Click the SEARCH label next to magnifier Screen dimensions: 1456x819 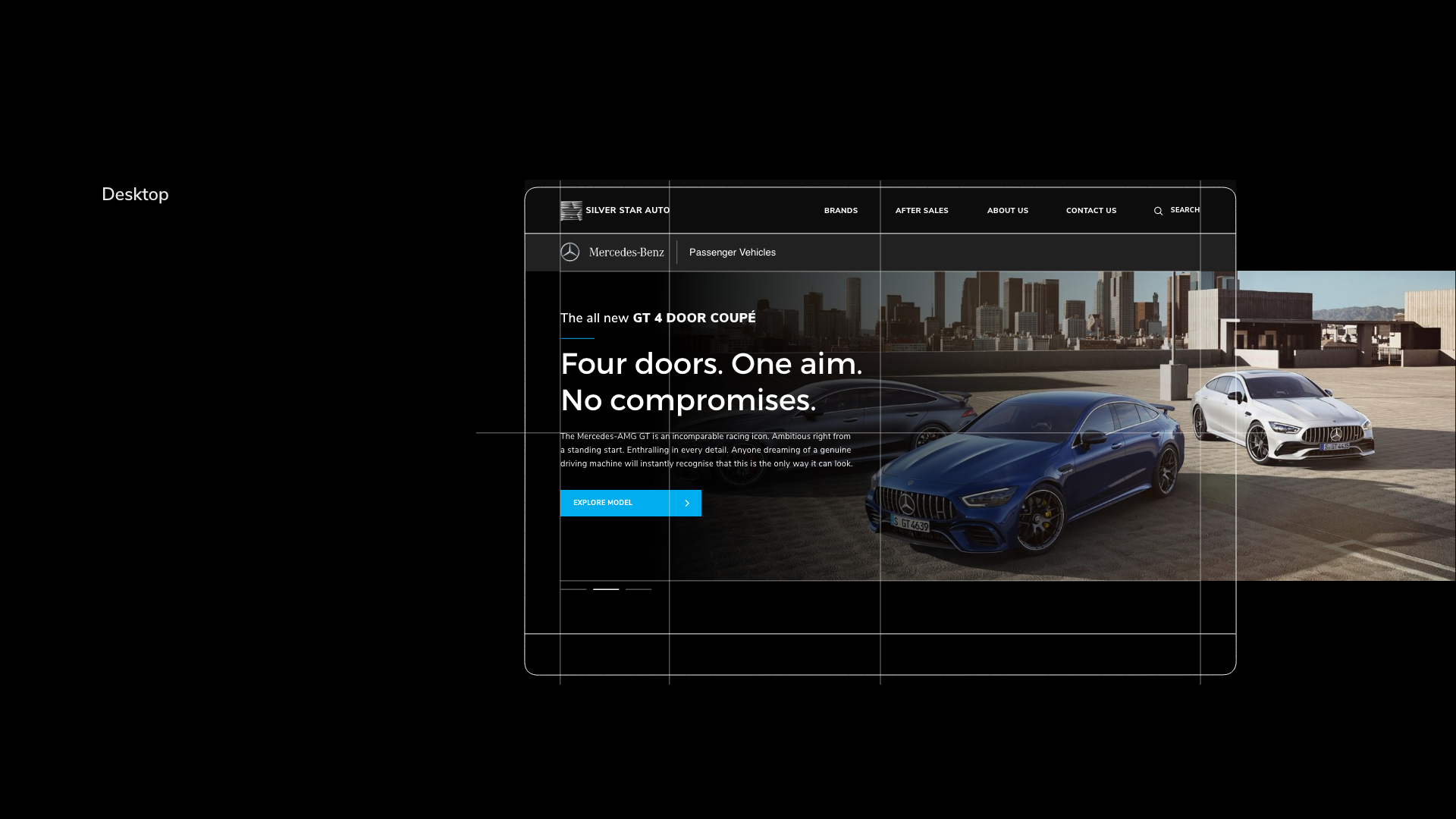1185,210
